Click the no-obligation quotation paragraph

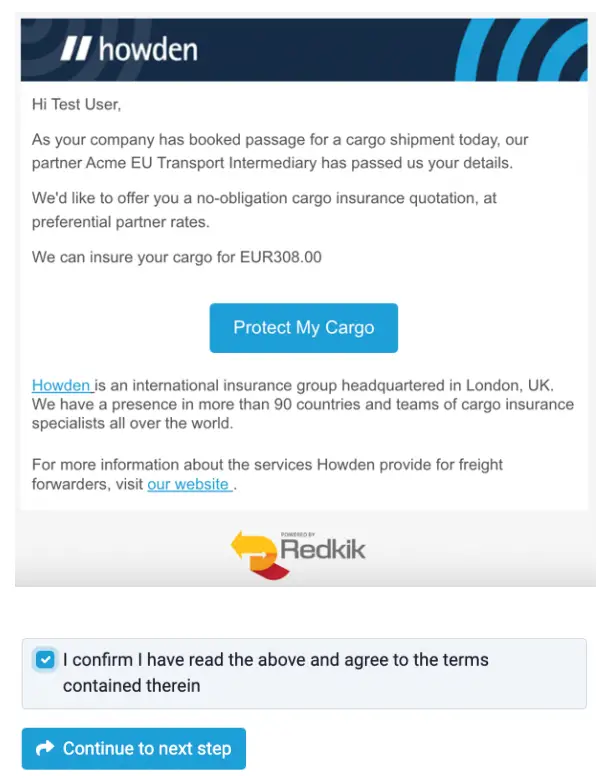pos(263,209)
